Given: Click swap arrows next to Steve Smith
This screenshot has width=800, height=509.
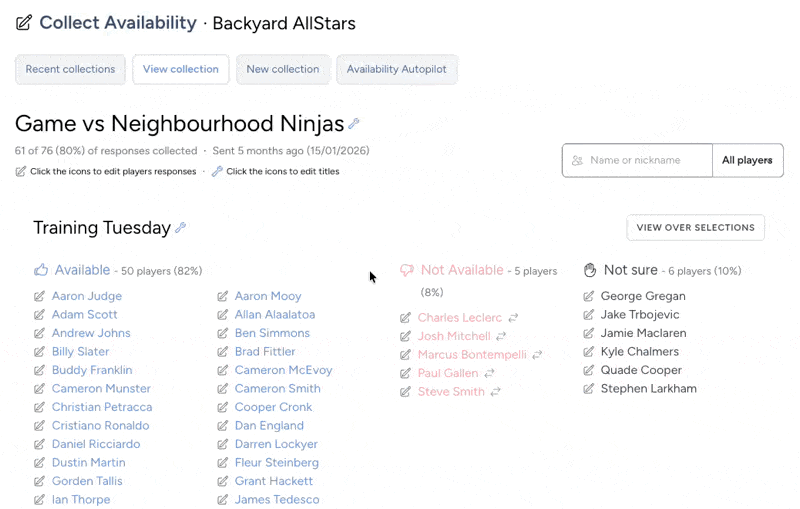Looking at the screenshot, I should pos(495,392).
